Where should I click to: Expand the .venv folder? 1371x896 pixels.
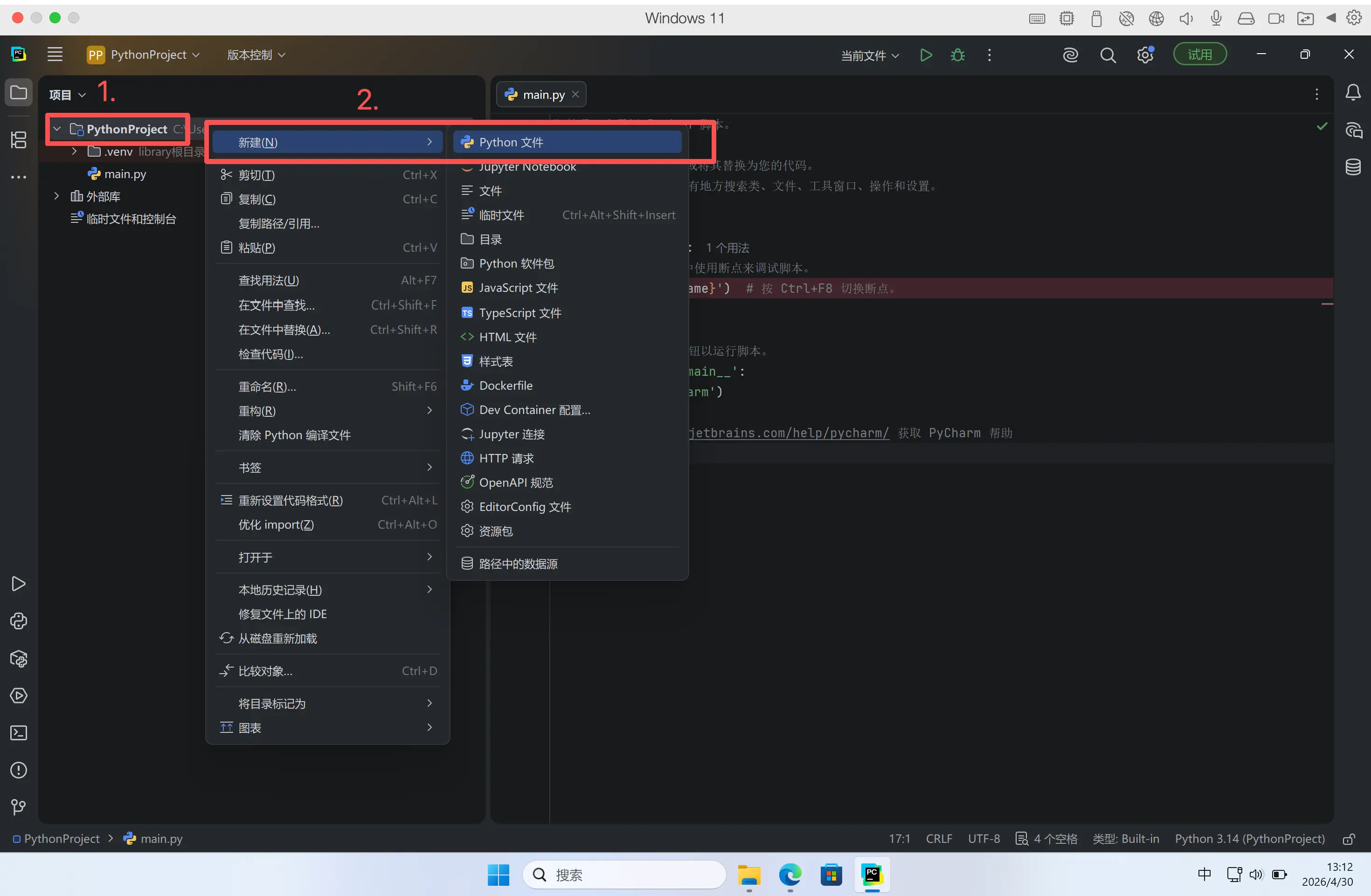[x=74, y=152]
